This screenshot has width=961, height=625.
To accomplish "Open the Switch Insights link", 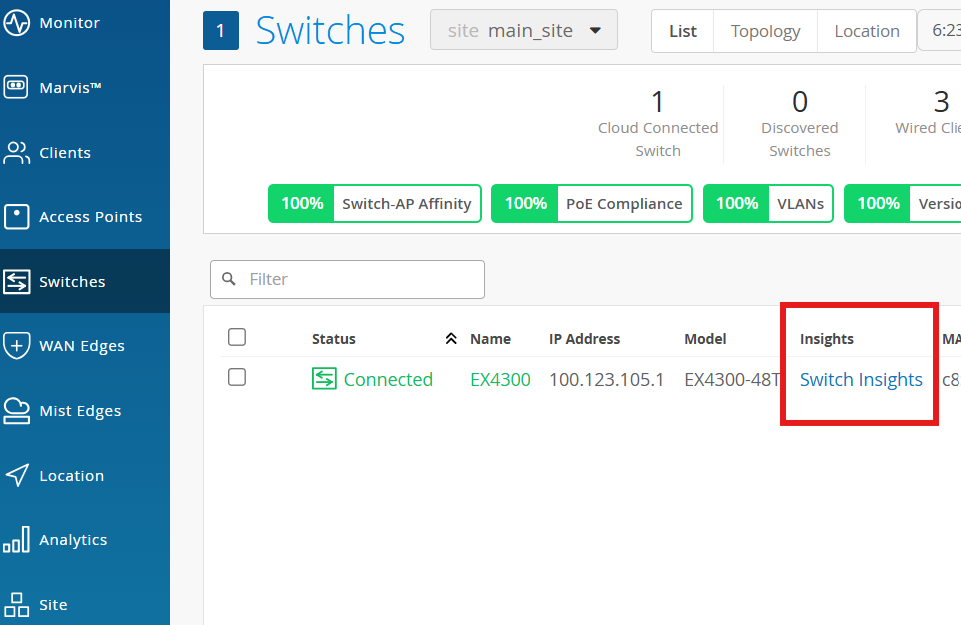I will pyautogui.click(x=861, y=379).
